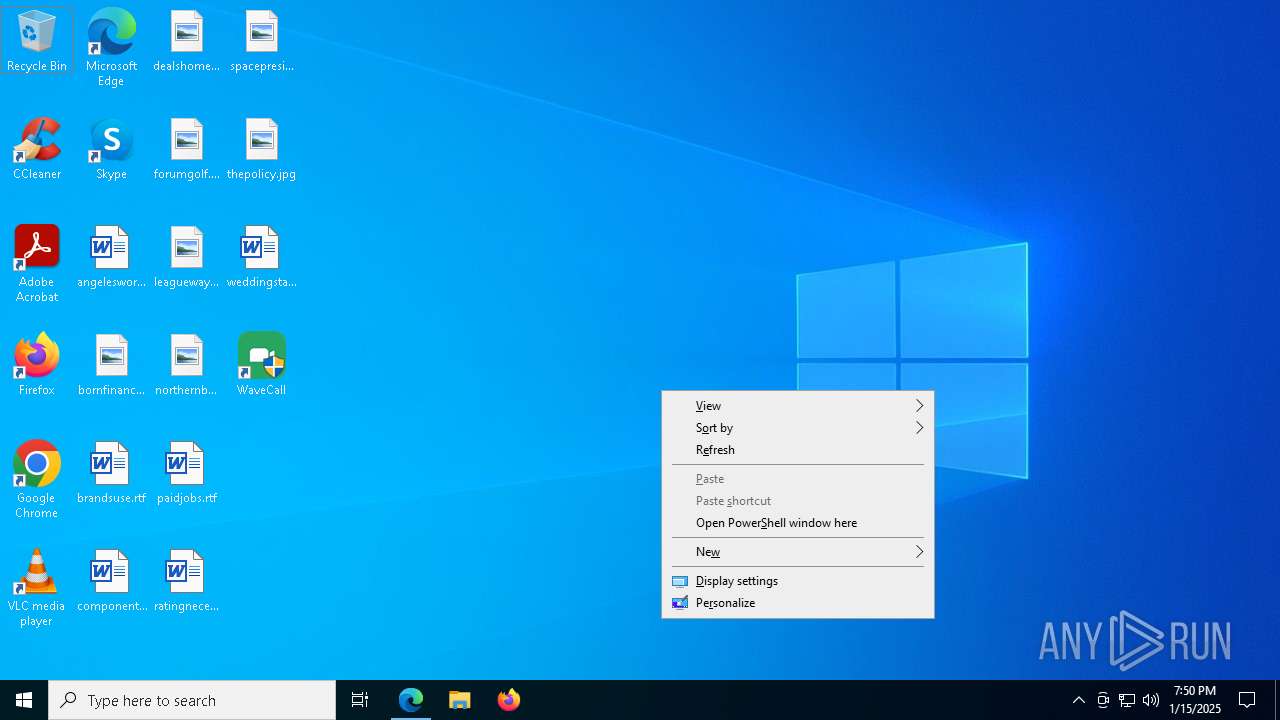The width and height of the screenshot is (1280, 720).
Task: Select the Adobe Acrobat desktop shortcut
Action: click(x=37, y=263)
